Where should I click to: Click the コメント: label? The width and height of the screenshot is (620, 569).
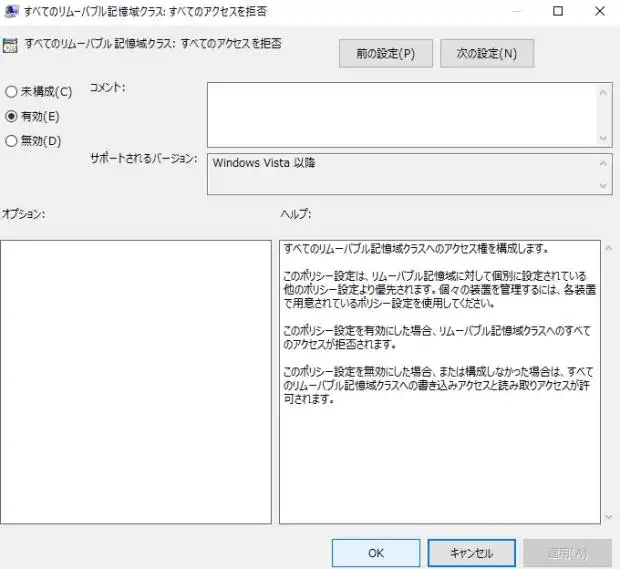(x=107, y=87)
